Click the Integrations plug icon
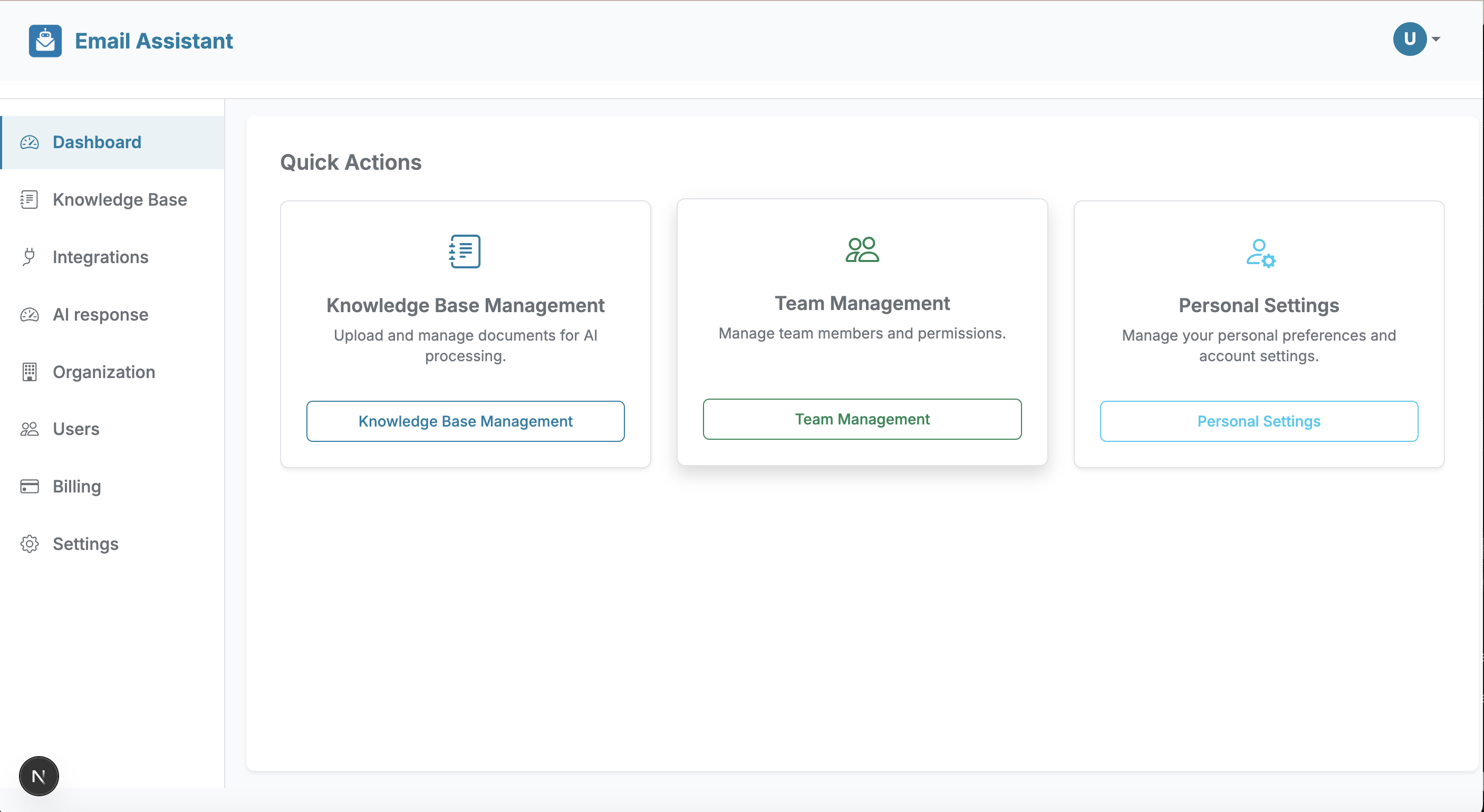Screen dimensions: 1484x812 (x=29, y=257)
